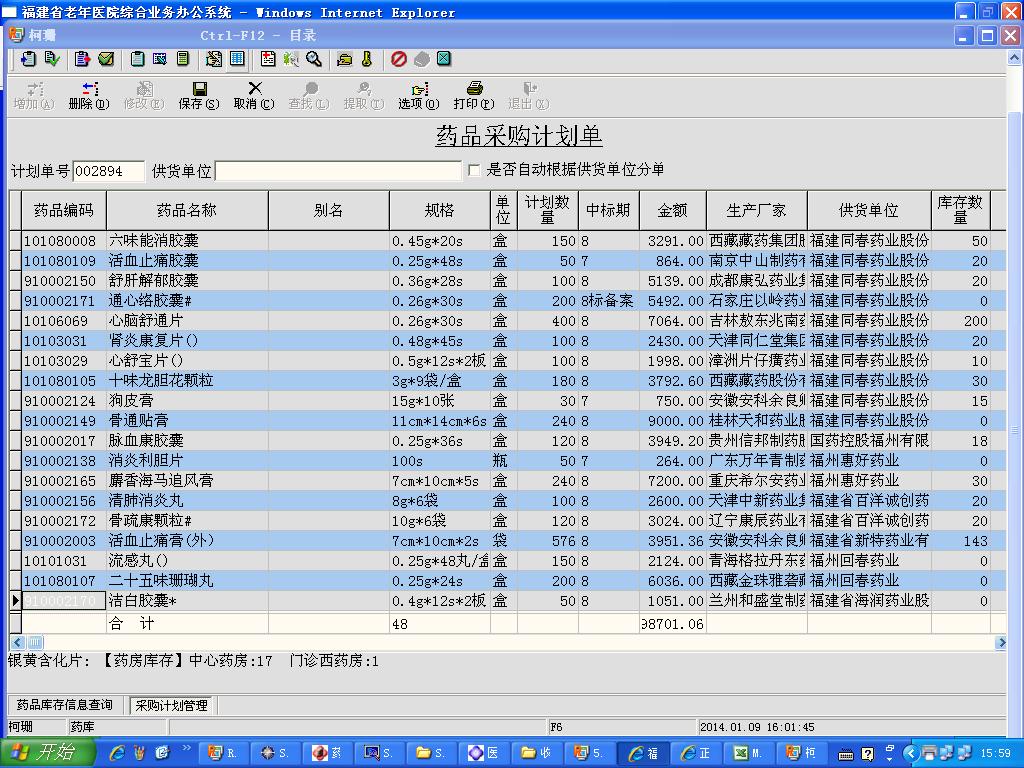Click the row selector for 101080008

[16, 241]
